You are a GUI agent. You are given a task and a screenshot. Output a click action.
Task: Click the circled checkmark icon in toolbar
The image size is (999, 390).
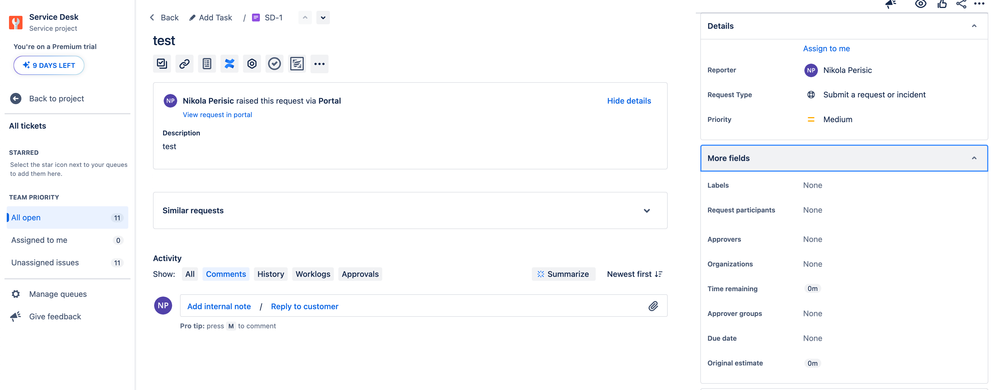tap(274, 64)
